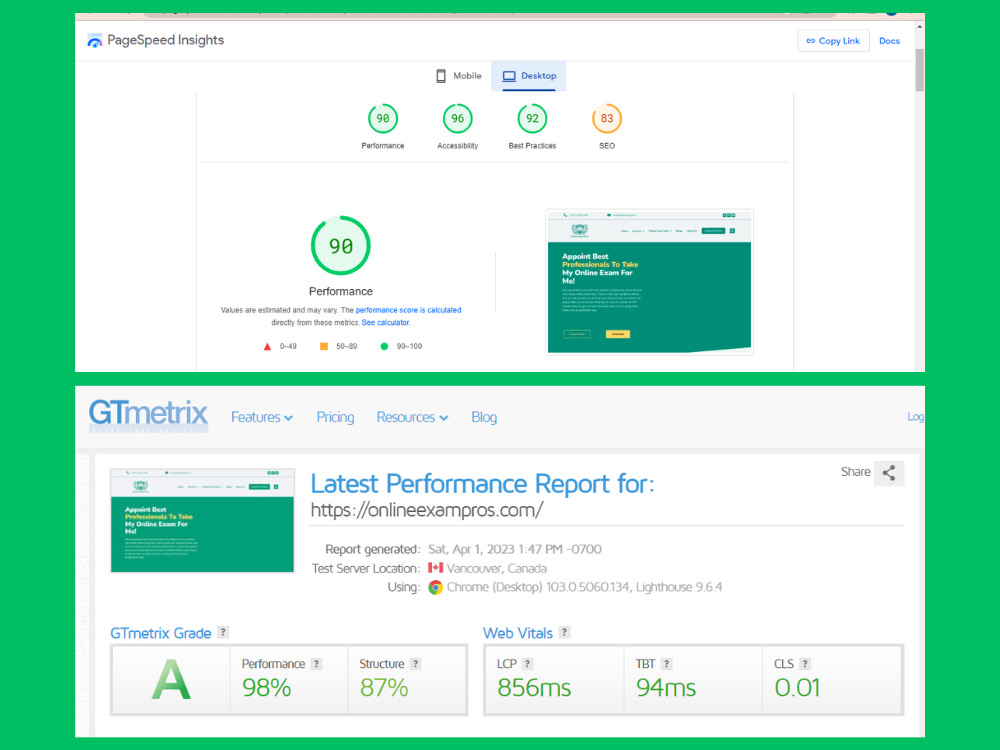The height and width of the screenshot is (750, 1000).
Task: Open the 'performance score is calculated' link
Action: pos(408,310)
